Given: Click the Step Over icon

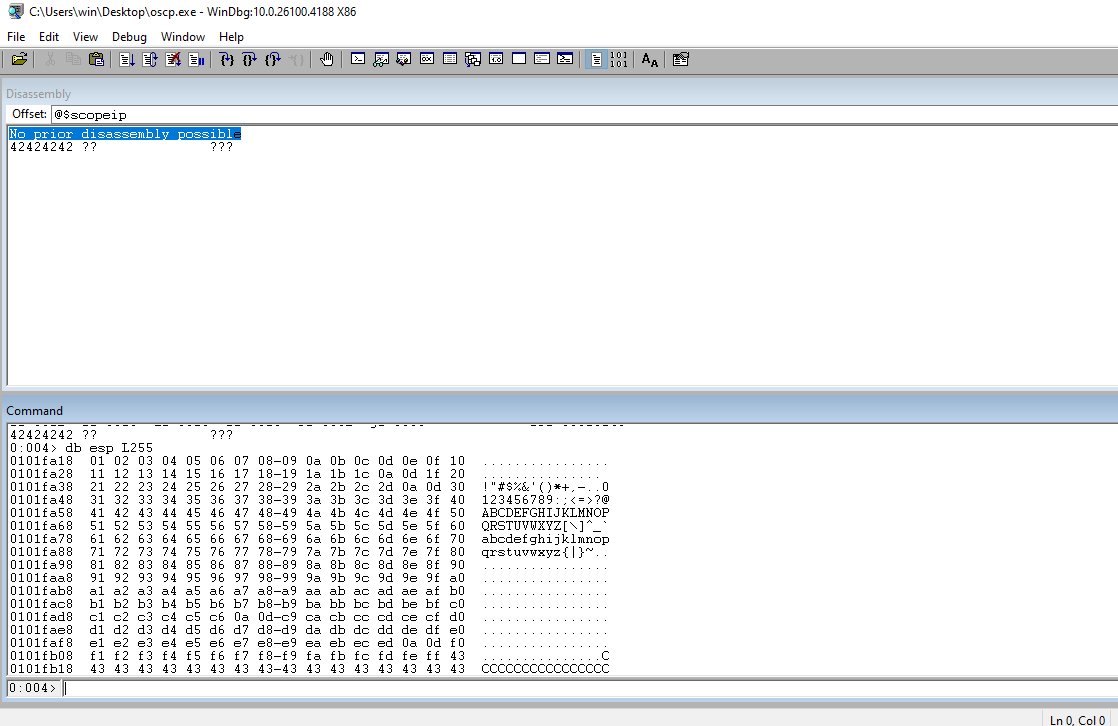Looking at the screenshot, I should pos(250,60).
